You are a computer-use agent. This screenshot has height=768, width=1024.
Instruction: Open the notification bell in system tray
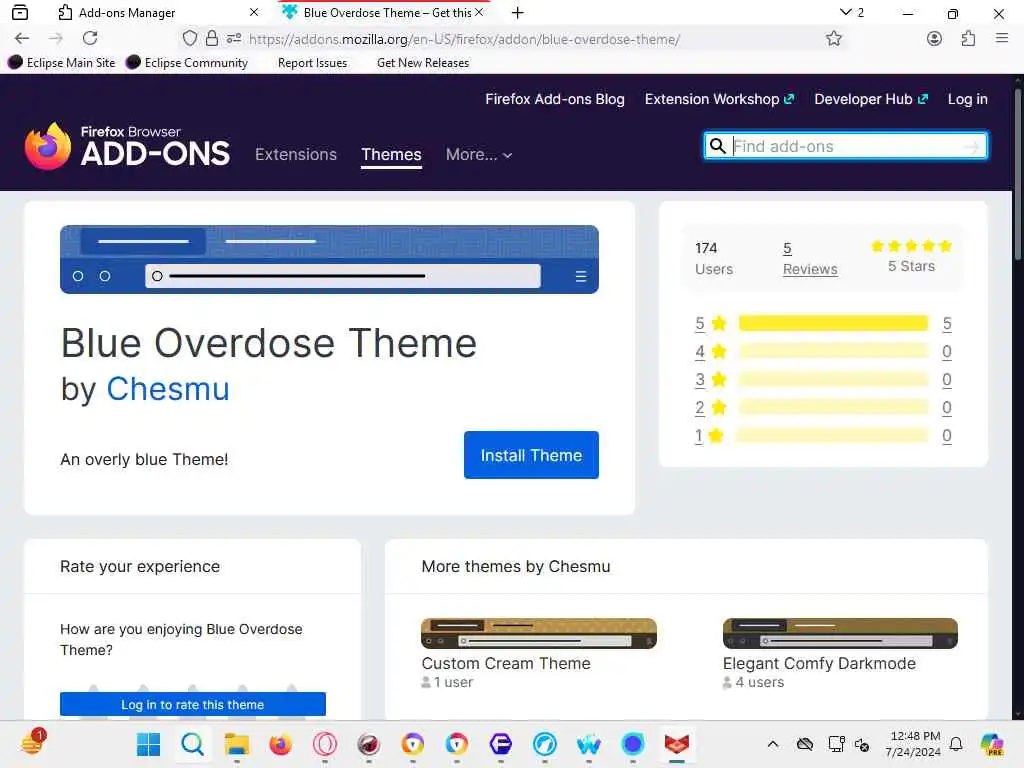(955, 744)
